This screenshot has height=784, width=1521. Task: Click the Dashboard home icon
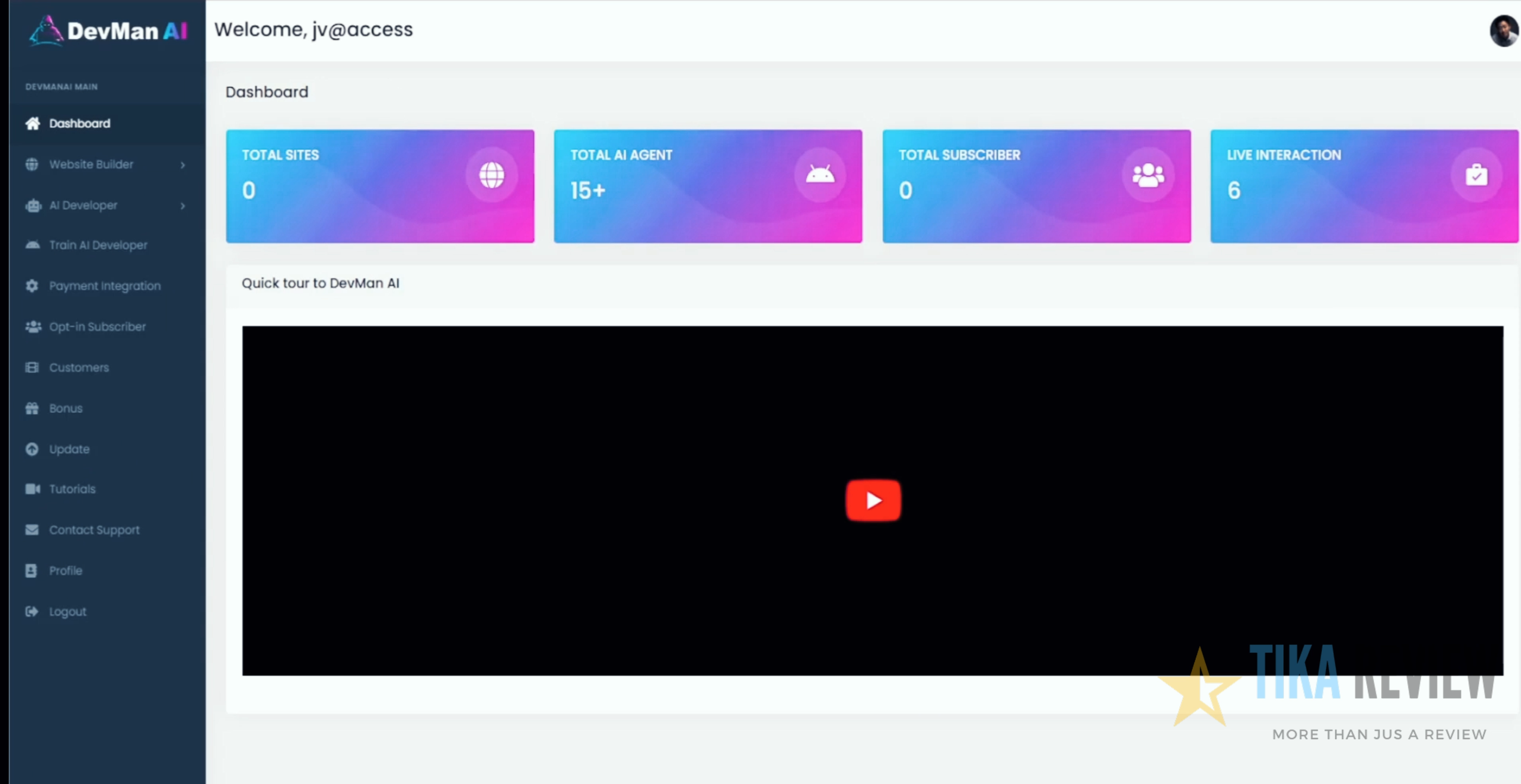tap(33, 123)
